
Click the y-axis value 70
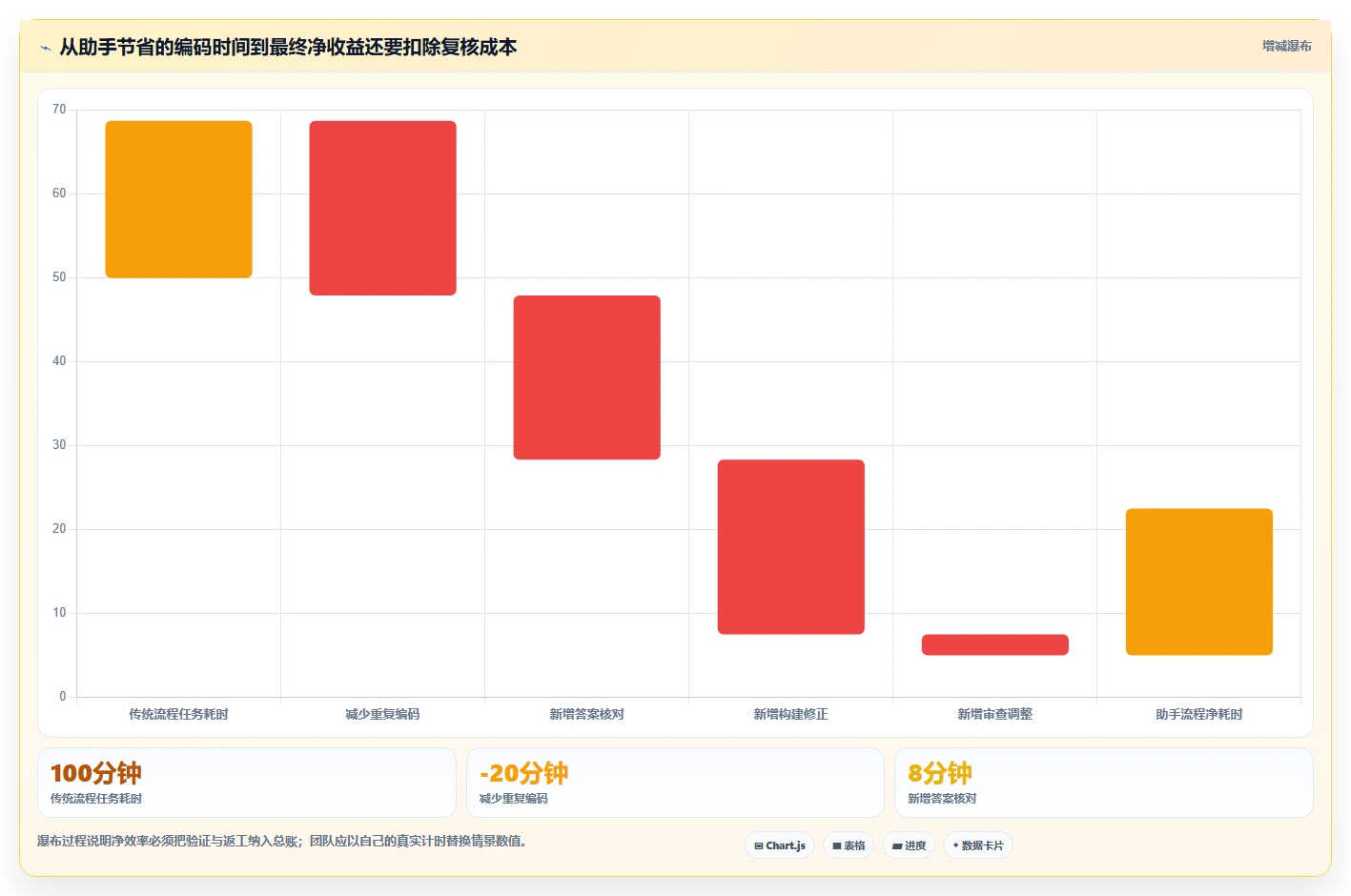tap(59, 110)
